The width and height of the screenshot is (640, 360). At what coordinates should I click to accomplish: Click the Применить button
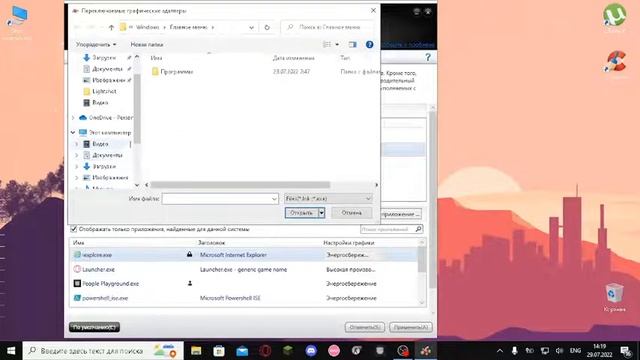tap(411, 327)
